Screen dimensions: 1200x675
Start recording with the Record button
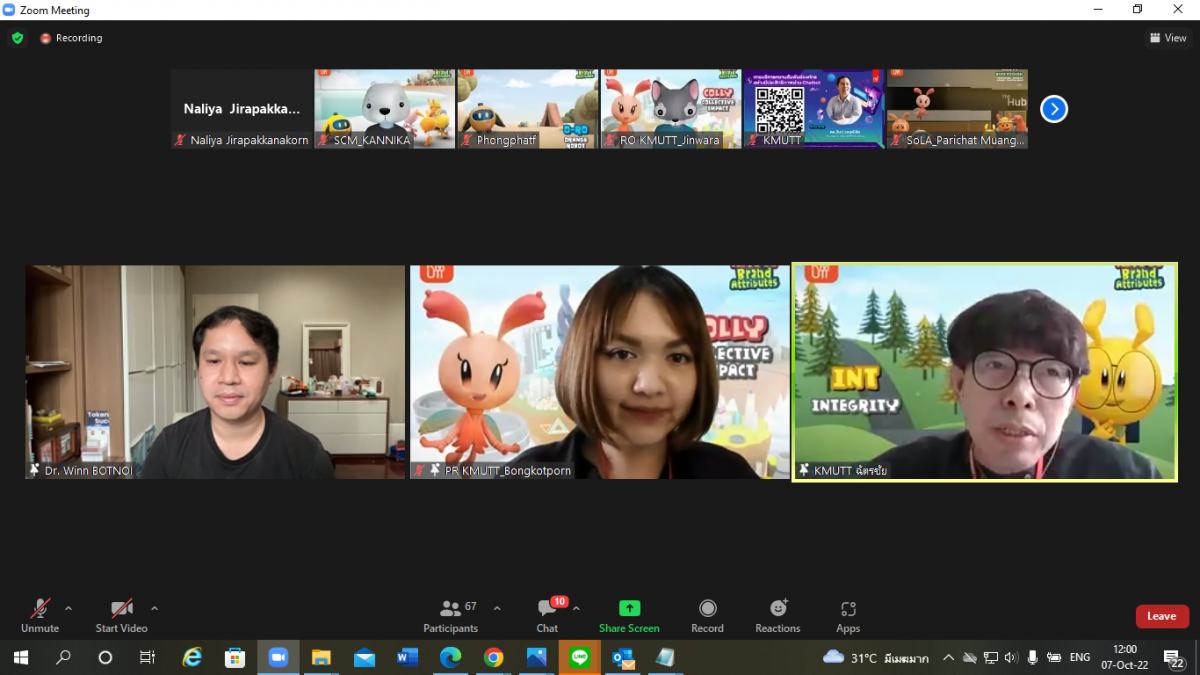[x=707, y=615]
